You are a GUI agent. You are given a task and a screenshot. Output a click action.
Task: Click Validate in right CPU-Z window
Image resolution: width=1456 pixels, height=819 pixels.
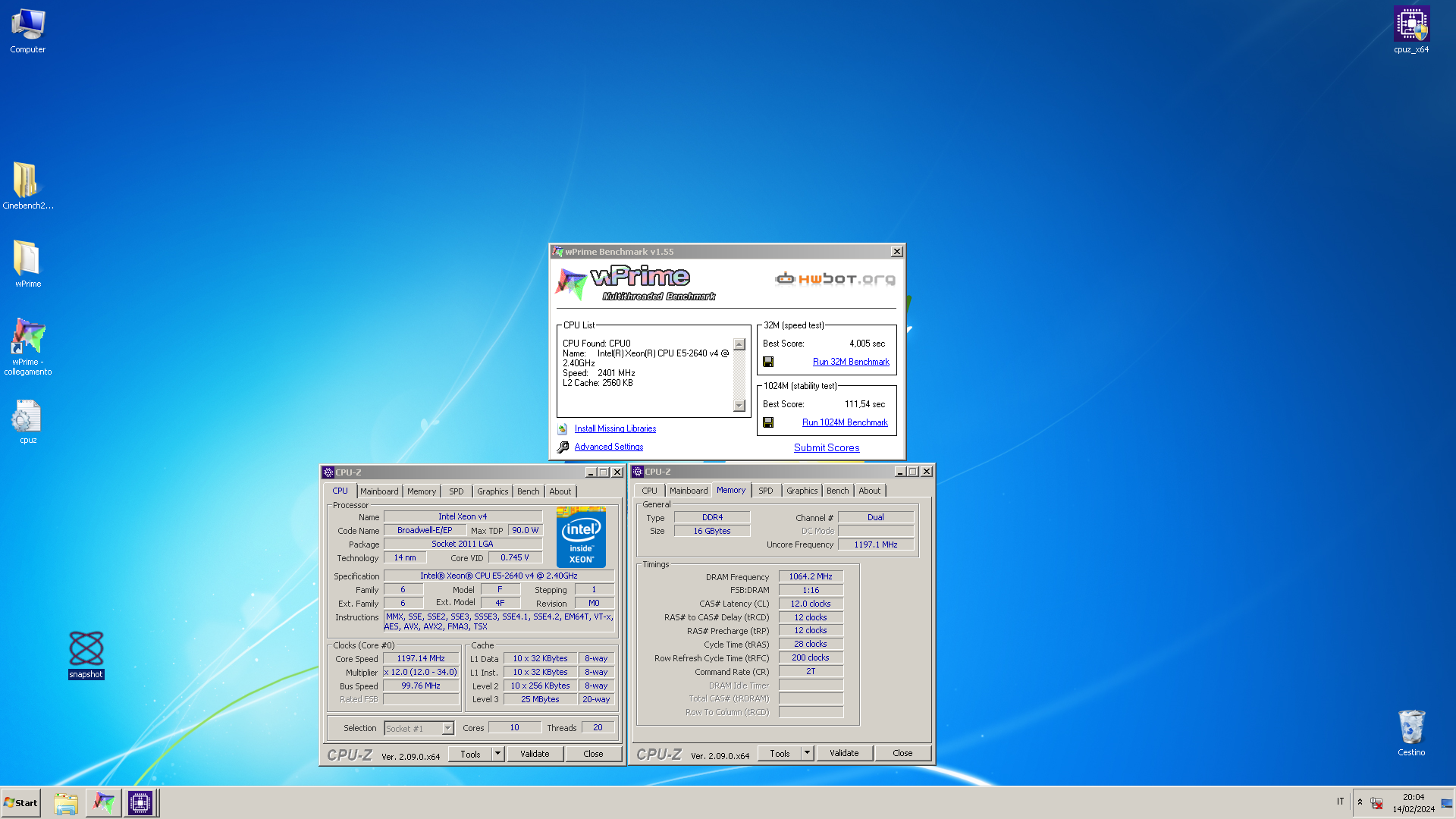pos(844,753)
